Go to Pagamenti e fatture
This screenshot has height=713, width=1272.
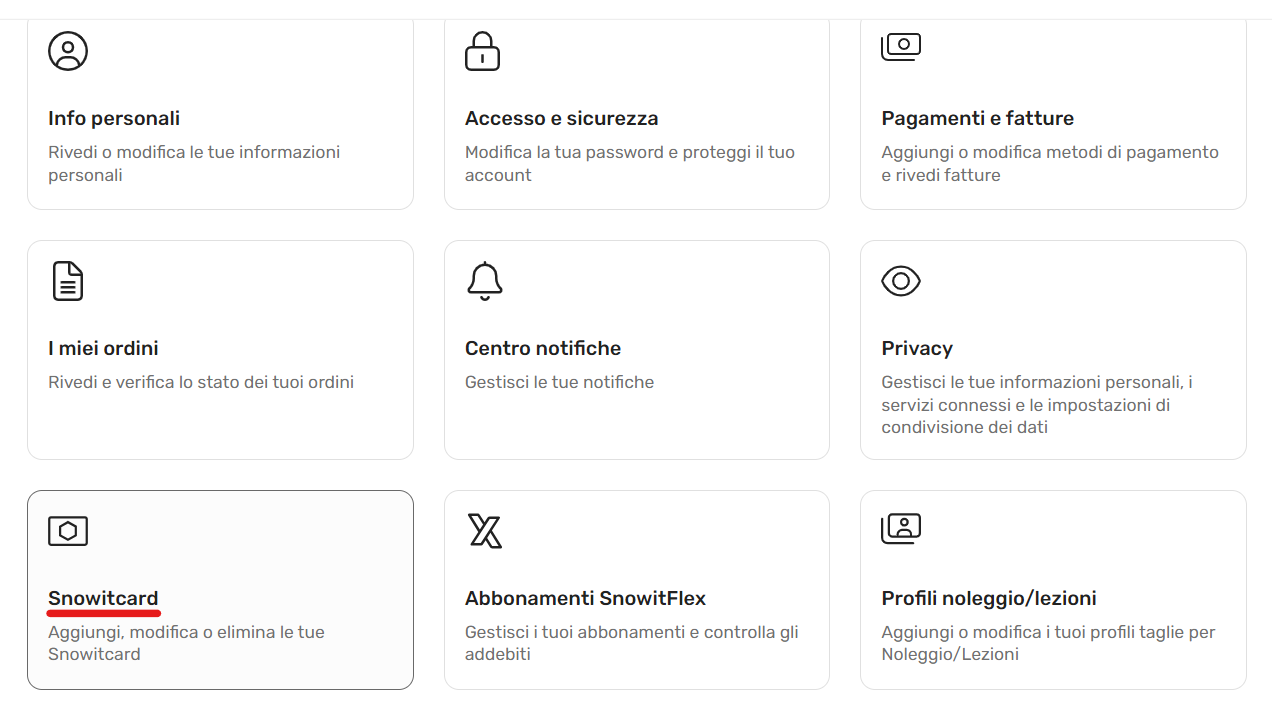[x=977, y=118]
